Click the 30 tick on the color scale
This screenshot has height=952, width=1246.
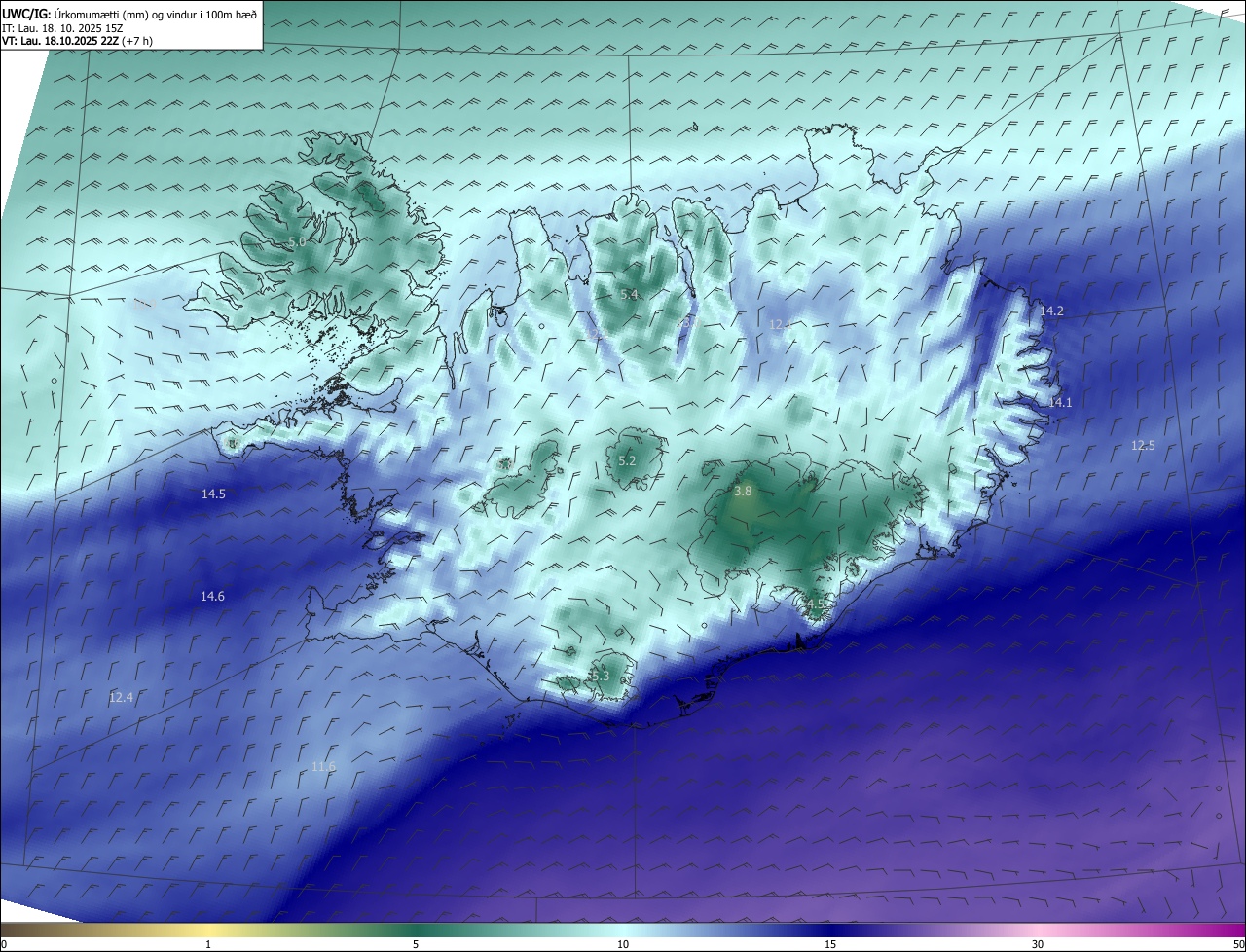click(1038, 944)
